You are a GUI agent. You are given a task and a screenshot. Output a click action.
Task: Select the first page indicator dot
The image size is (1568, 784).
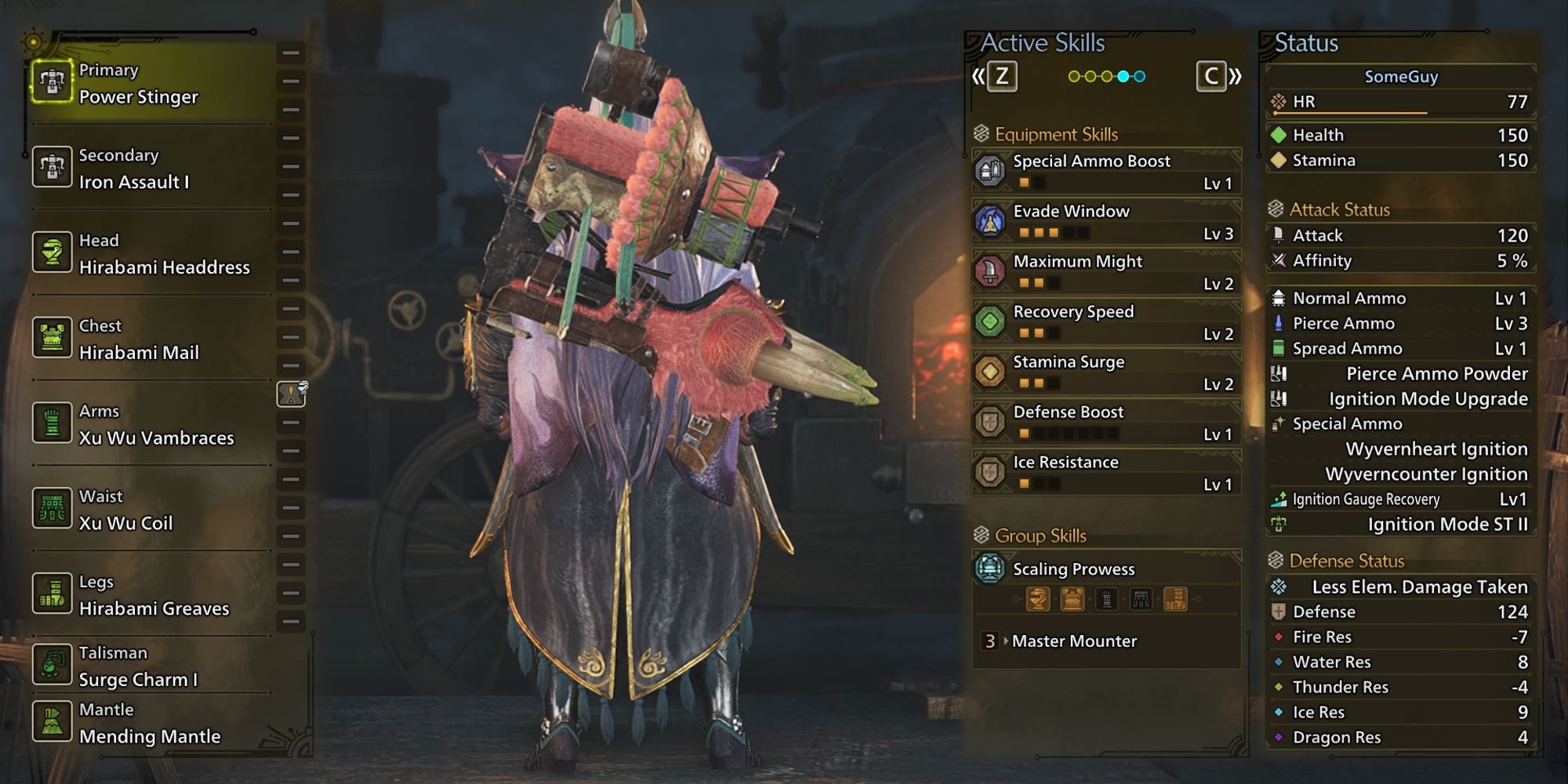click(x=1074, y=76)
